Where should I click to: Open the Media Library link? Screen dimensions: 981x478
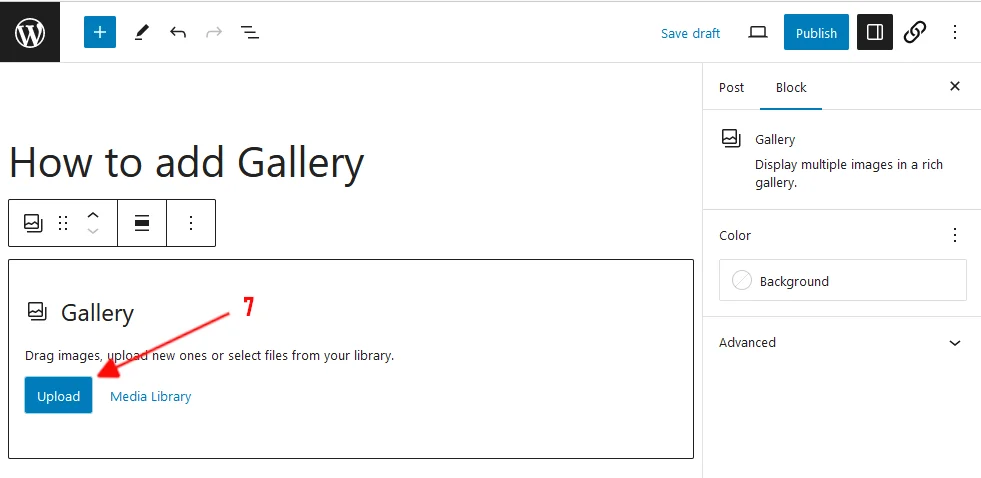[x=150, y=396]
